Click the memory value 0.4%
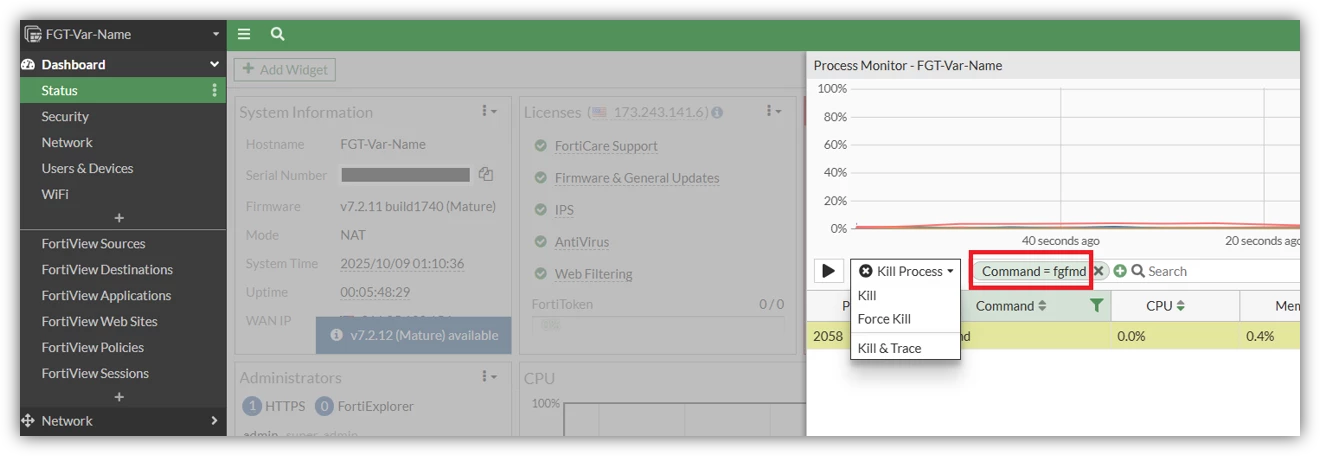 click(1260, 336)
